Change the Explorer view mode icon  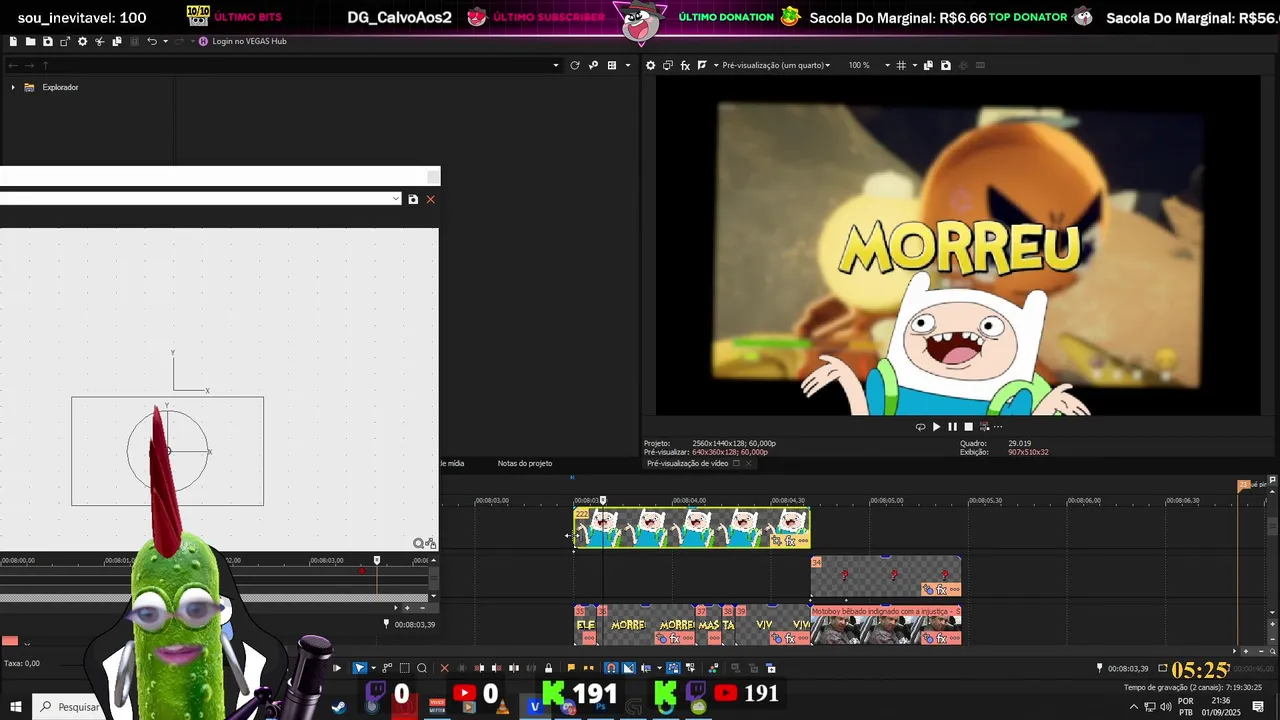coord(612,65)
